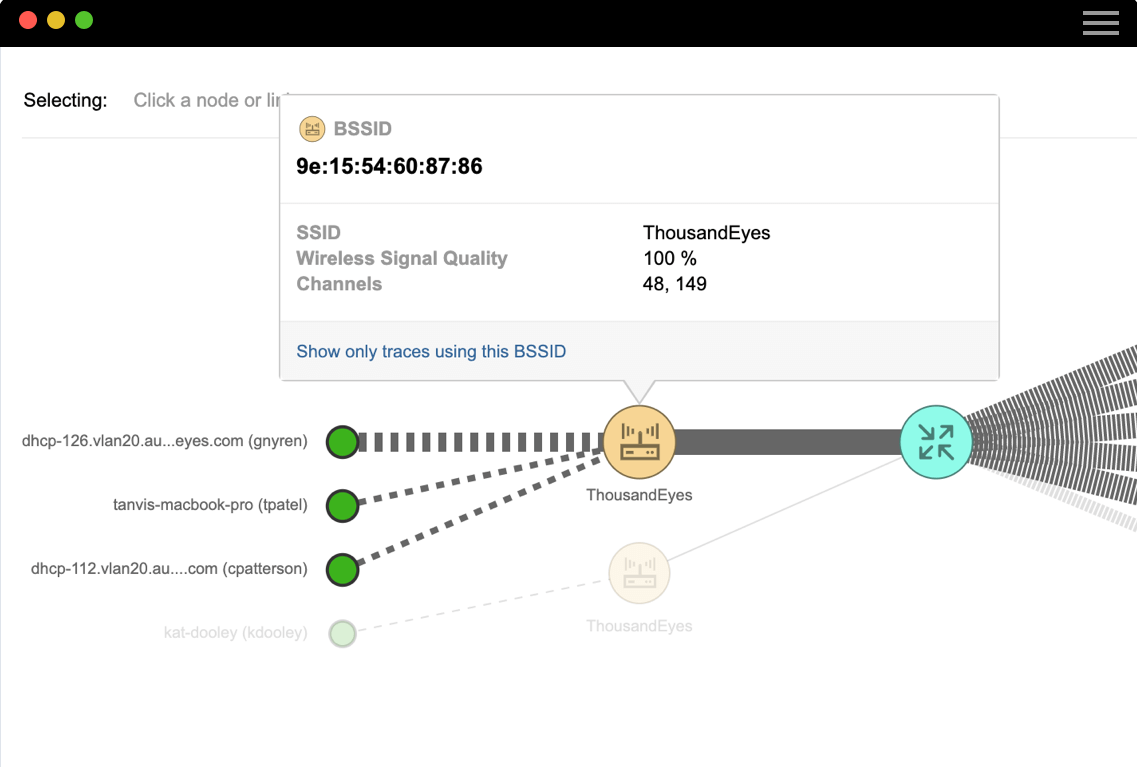Screen dimensions: 1137x767
Task: Click 'Show only traces using this BSSID'
Action: click(x=431, y=352)
